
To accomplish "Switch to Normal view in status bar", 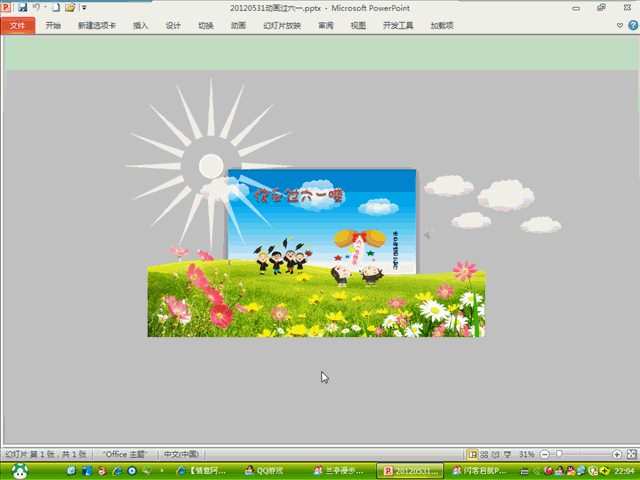I will (472, 454).
